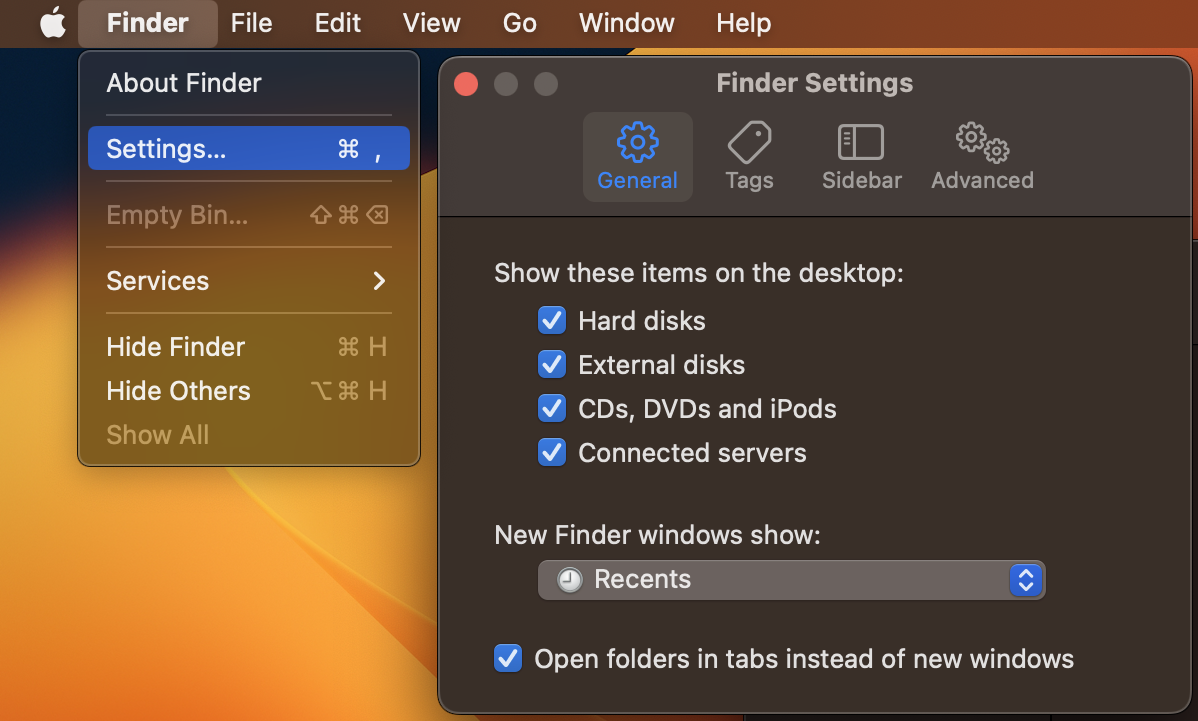Open the Go menu

pos(520,23)
